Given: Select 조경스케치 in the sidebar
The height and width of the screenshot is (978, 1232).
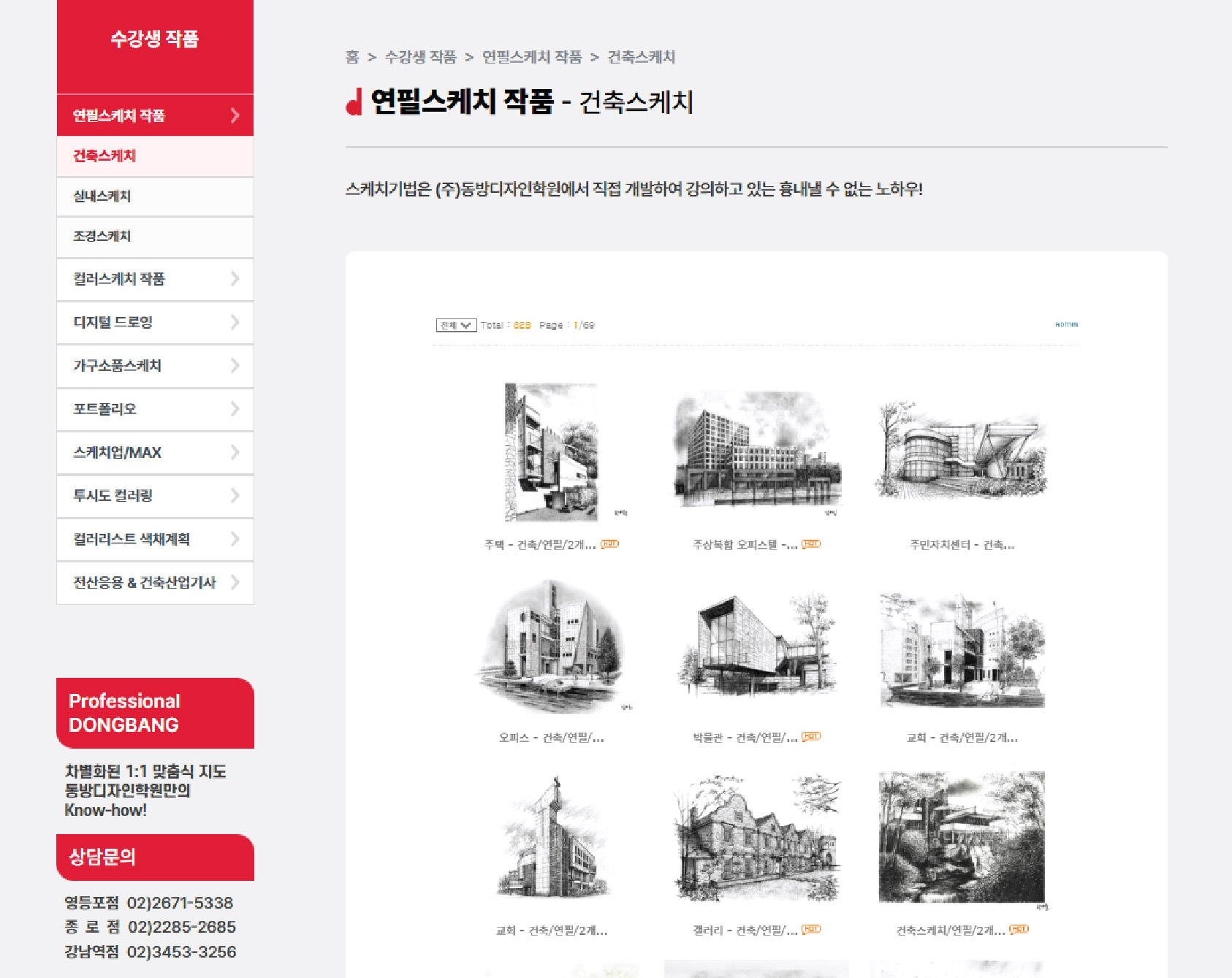Looking at the screenshot, I should [155, 237].
